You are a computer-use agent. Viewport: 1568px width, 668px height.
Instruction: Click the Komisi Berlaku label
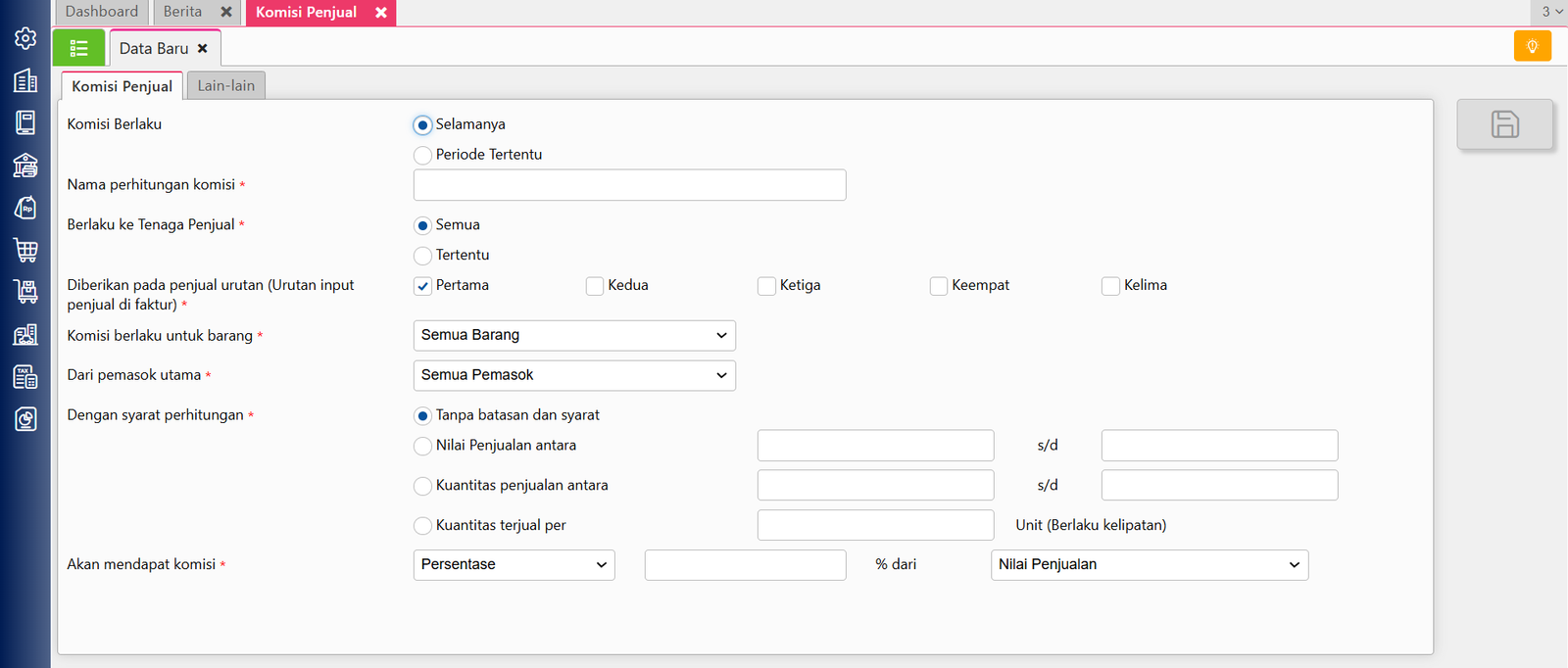tap(115, 124)
